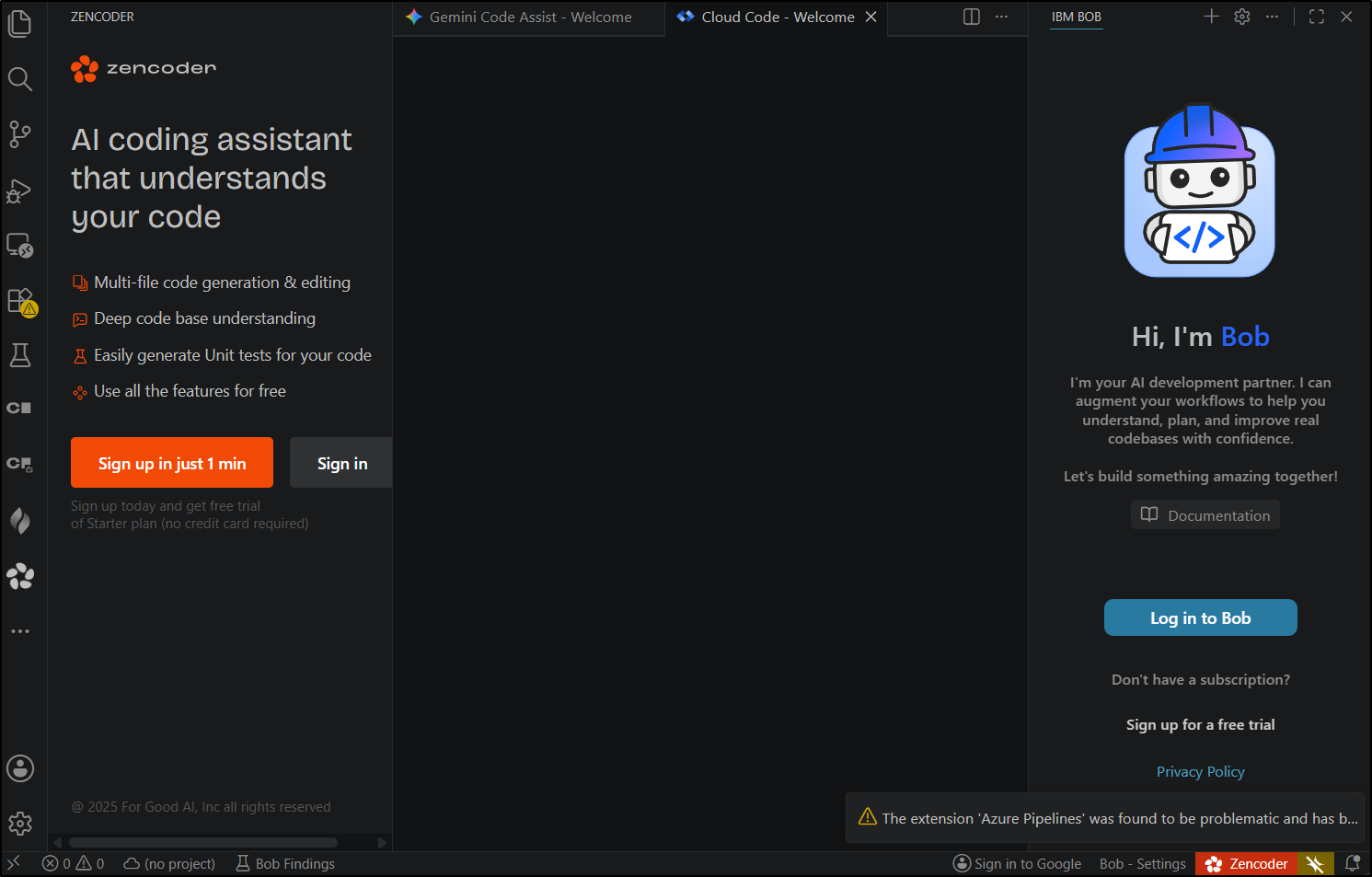Open IBM Bob panel settings gear

[x=1242, y=17]
